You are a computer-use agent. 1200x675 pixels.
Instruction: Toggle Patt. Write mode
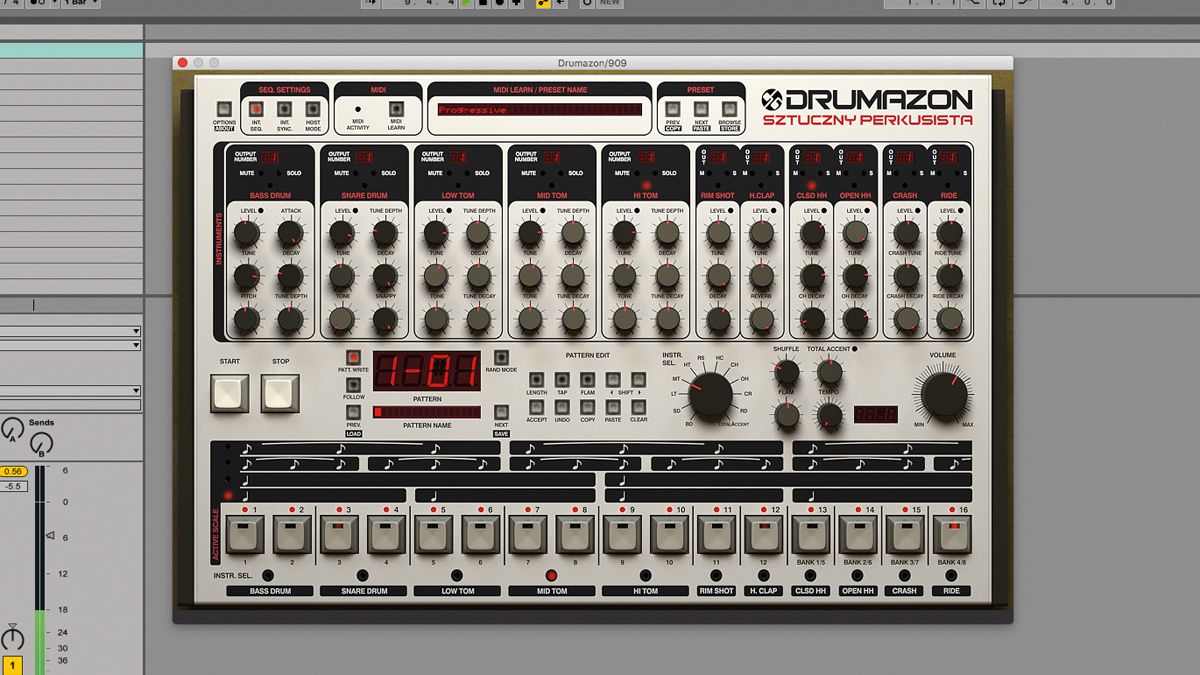(x=354, y=358)
